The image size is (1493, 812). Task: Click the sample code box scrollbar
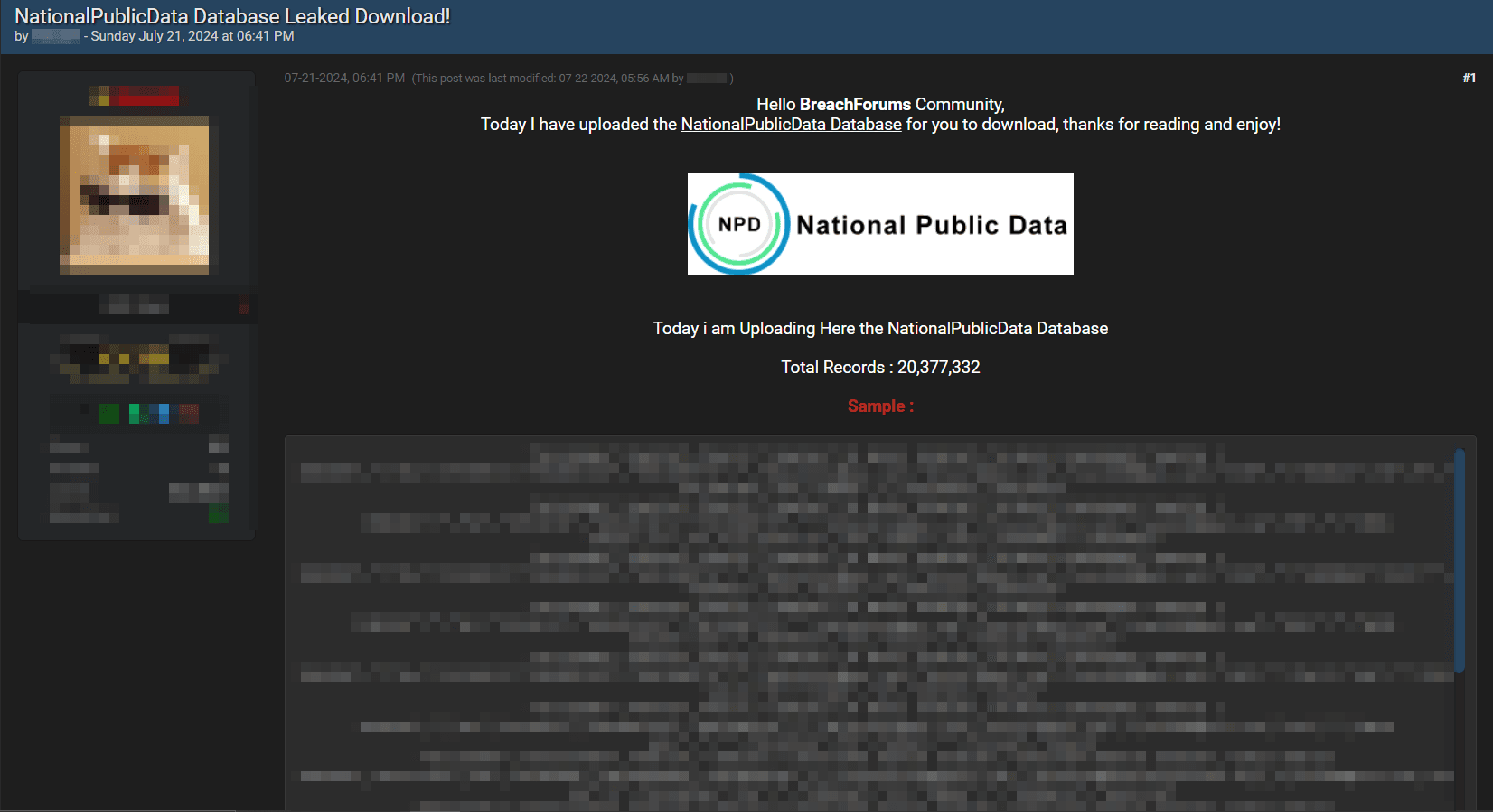(1460, 561)
